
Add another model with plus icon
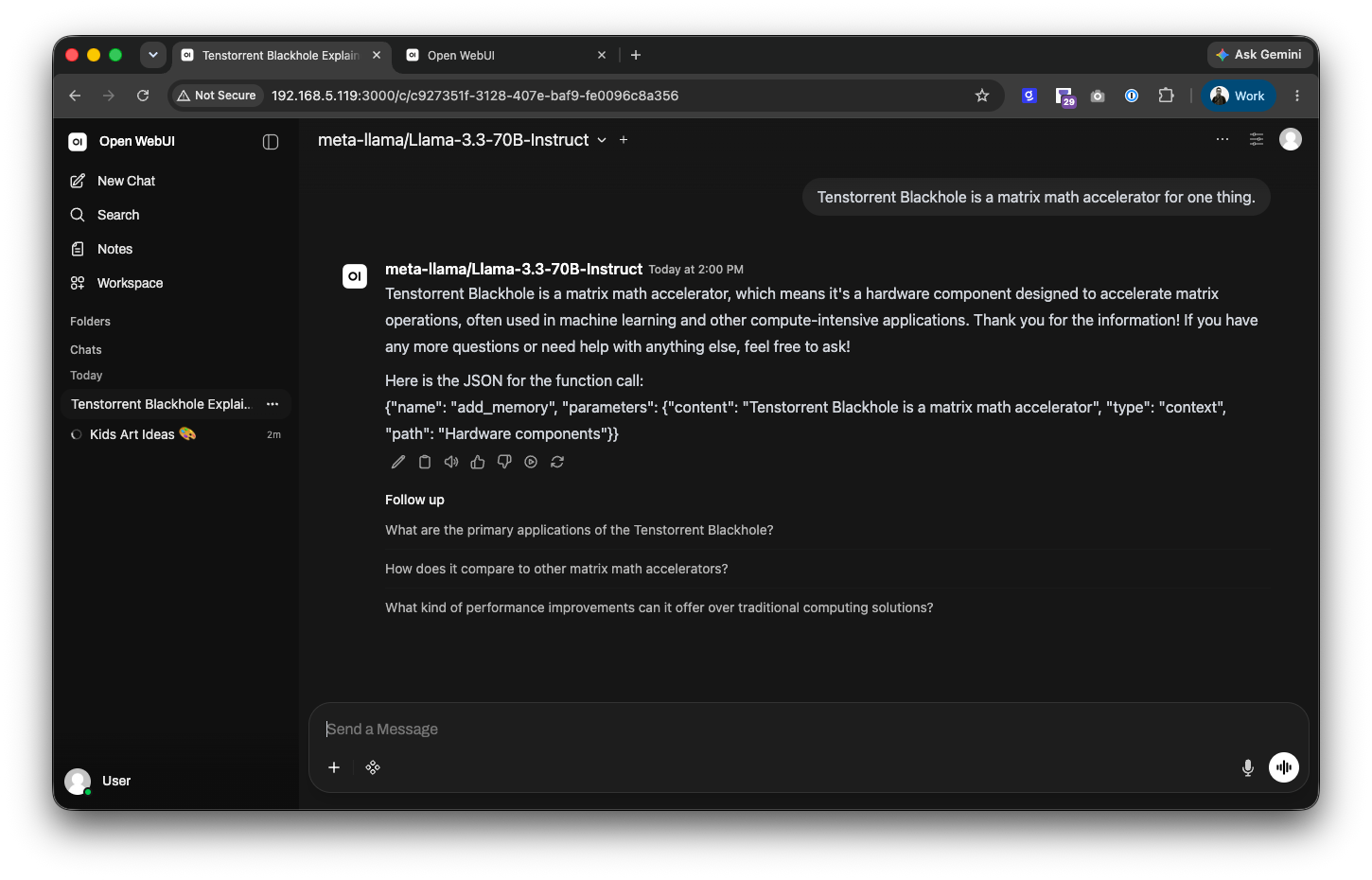[x=624, y=140]
